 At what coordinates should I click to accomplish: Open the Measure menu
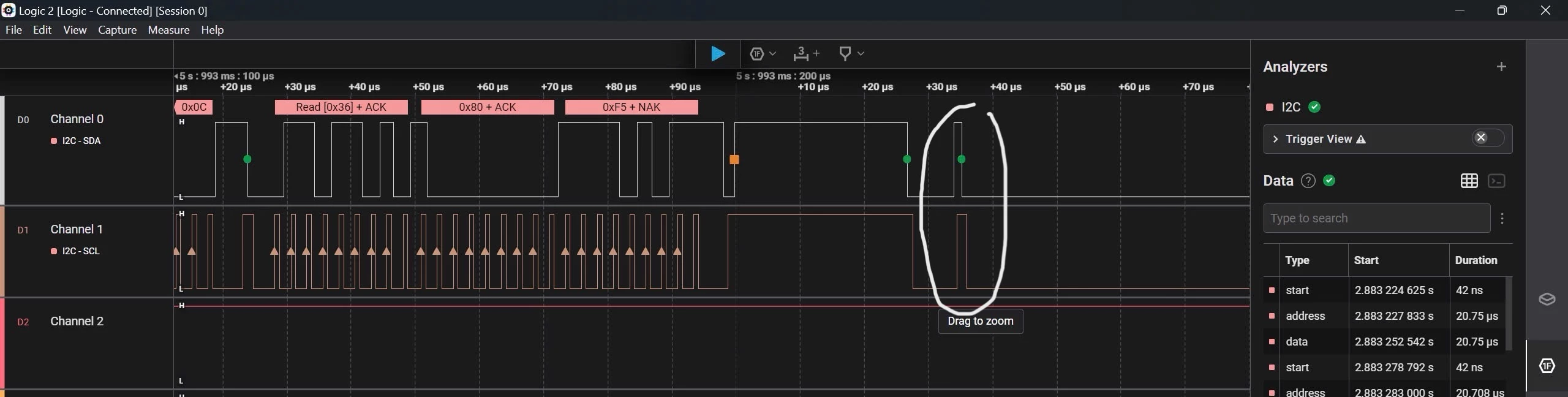click(x=168, y=30)
